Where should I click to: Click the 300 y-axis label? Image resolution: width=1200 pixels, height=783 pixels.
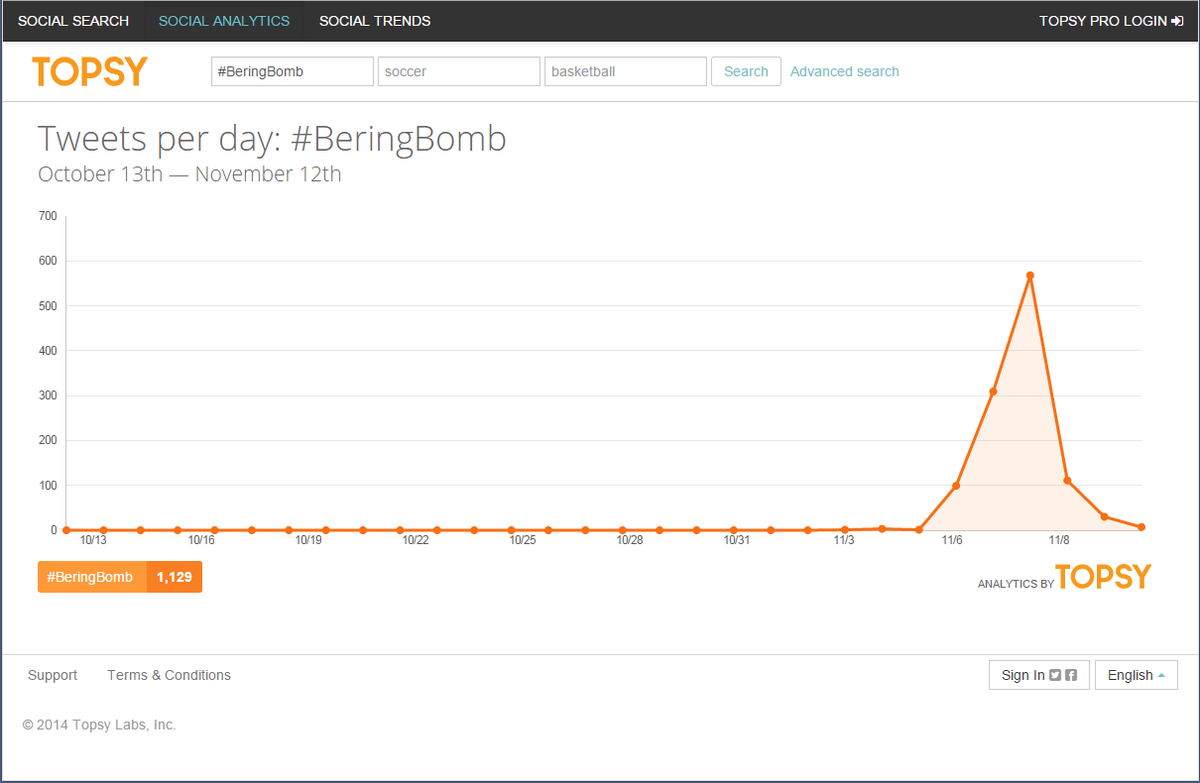click(47, 396)
